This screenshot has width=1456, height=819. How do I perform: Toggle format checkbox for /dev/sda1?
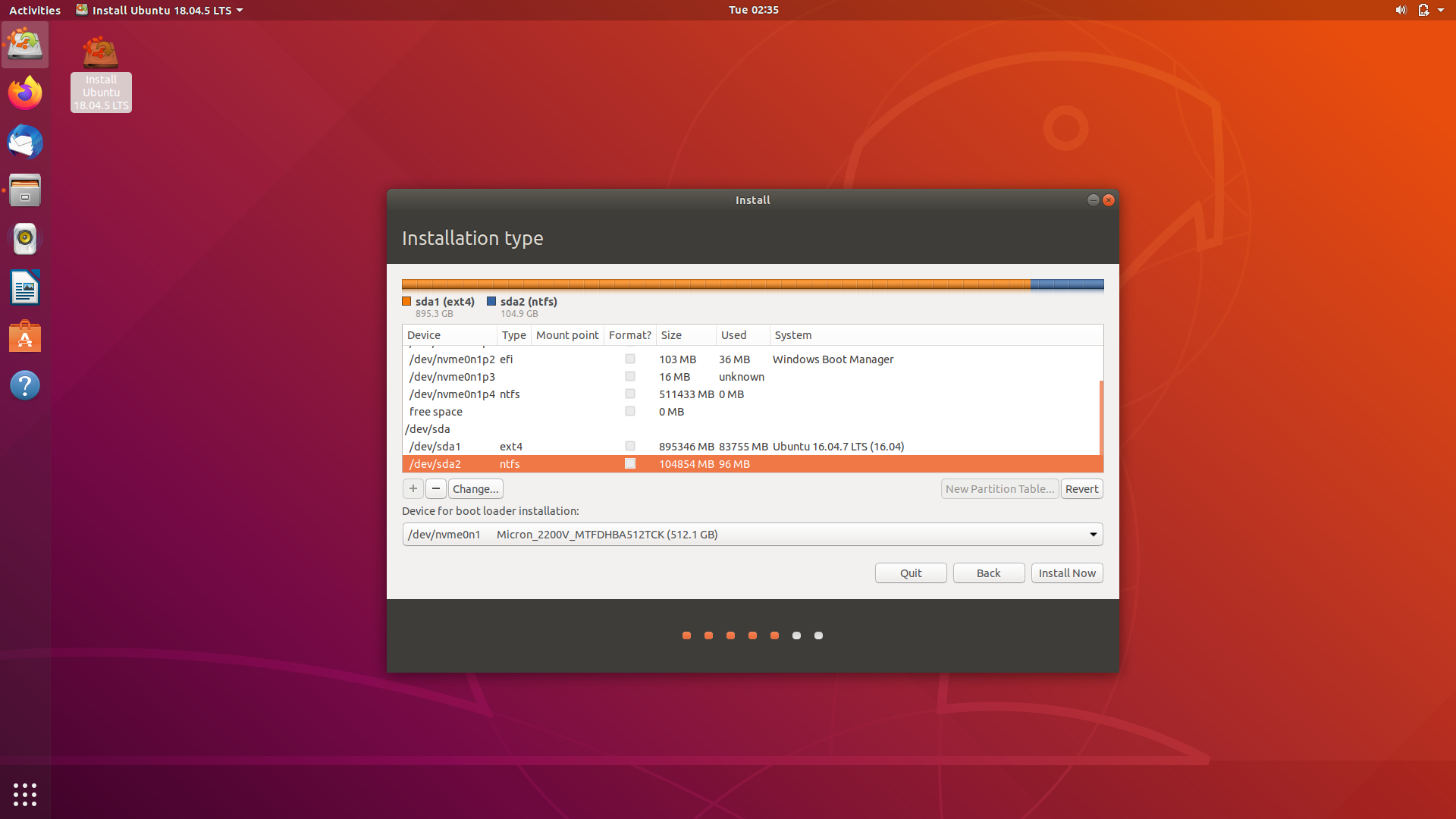[629, 447]
